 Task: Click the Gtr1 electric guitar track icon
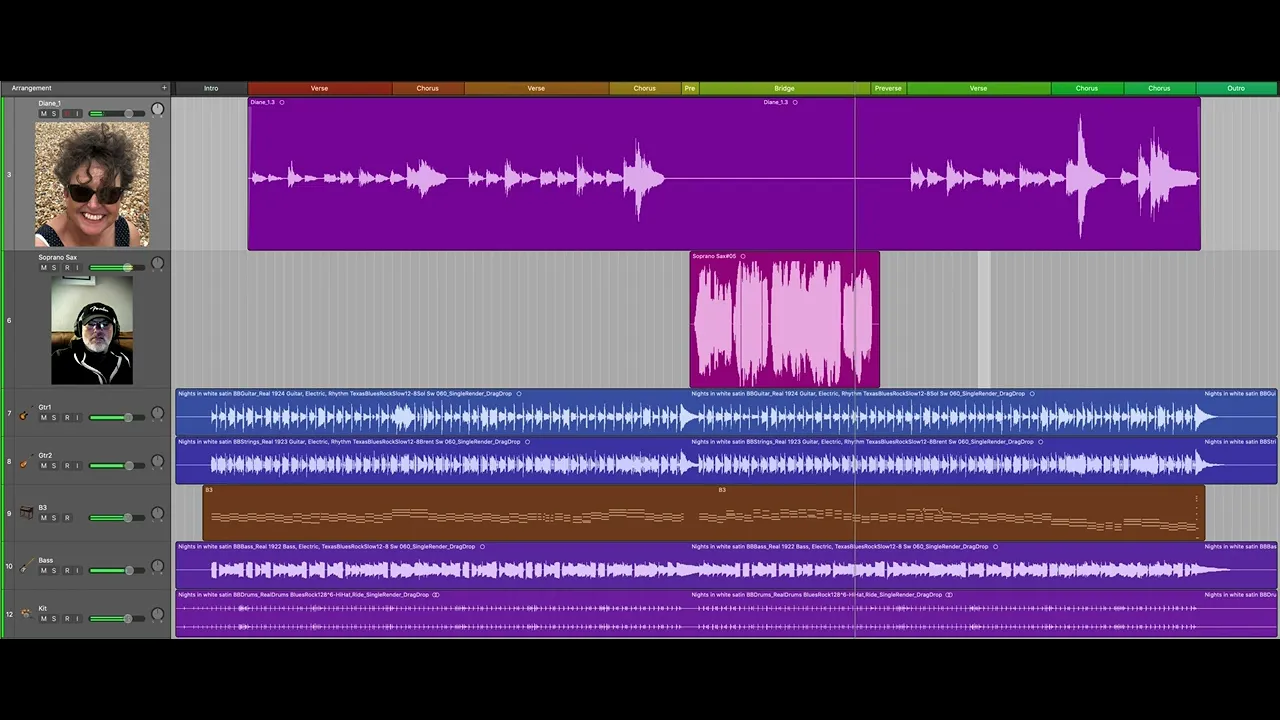(x=26, y=414)
